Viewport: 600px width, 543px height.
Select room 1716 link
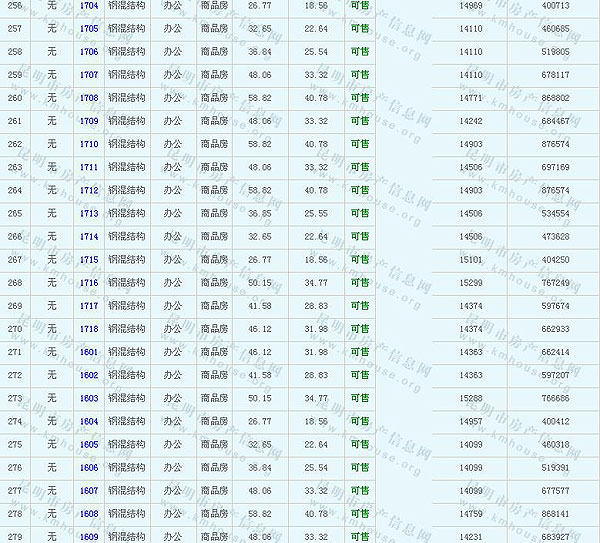coord(89,283)
